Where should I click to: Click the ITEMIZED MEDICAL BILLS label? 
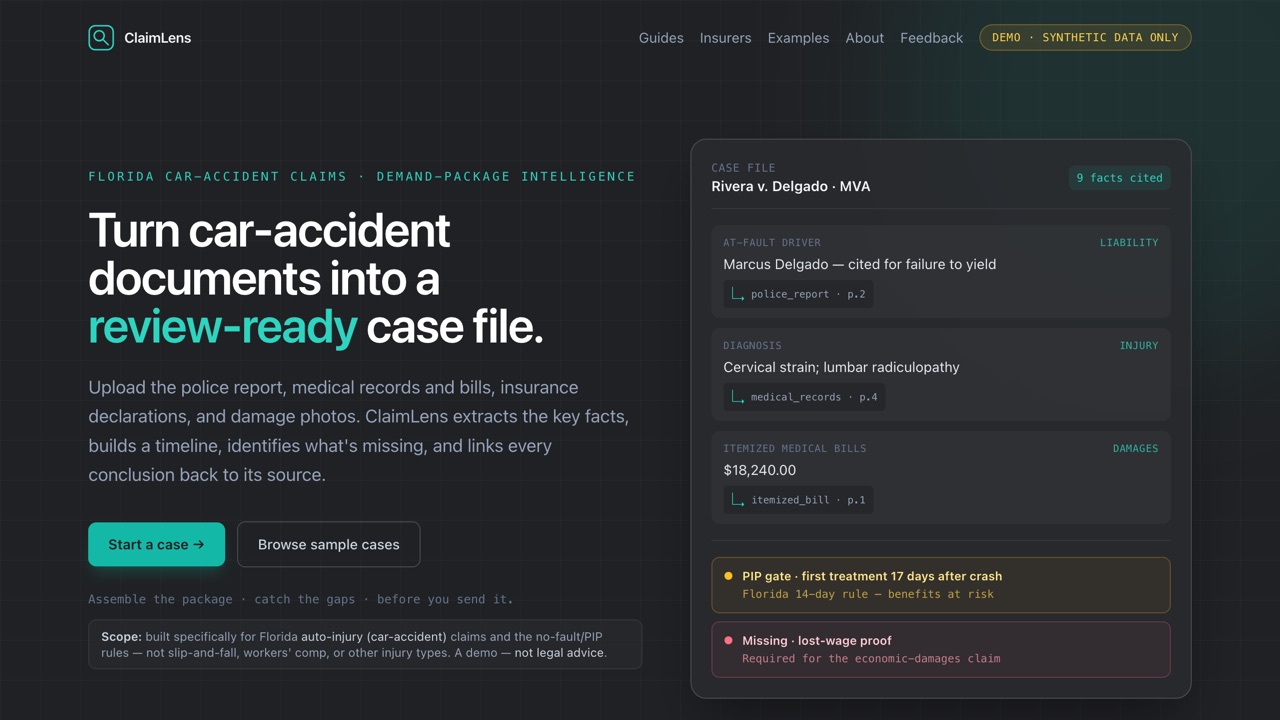click(x=795, y=448)
